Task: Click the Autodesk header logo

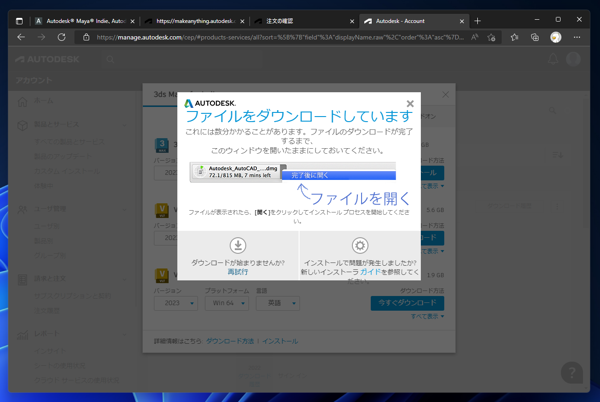Action: click(47, 59)
